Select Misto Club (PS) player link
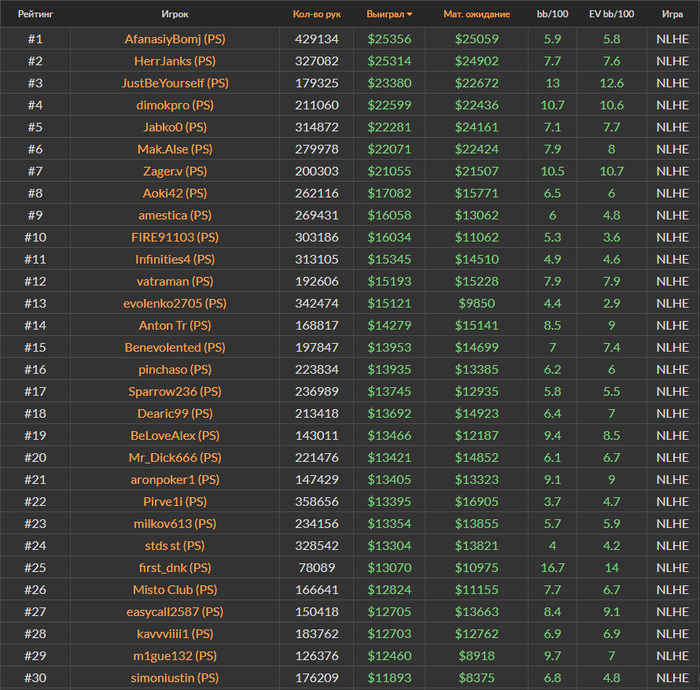 click(x=175, y=590)
